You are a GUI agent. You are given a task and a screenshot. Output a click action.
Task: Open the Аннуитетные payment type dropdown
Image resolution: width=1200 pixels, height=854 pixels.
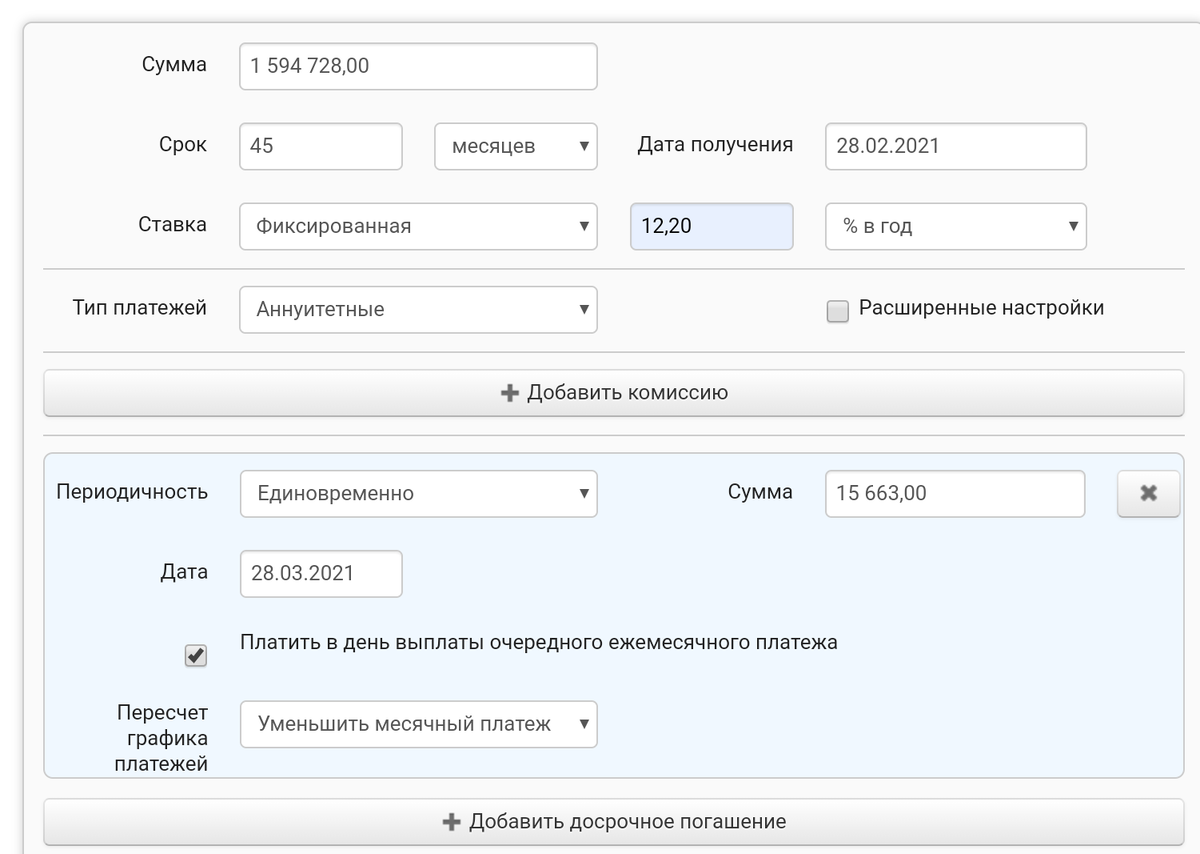point(418,309)
